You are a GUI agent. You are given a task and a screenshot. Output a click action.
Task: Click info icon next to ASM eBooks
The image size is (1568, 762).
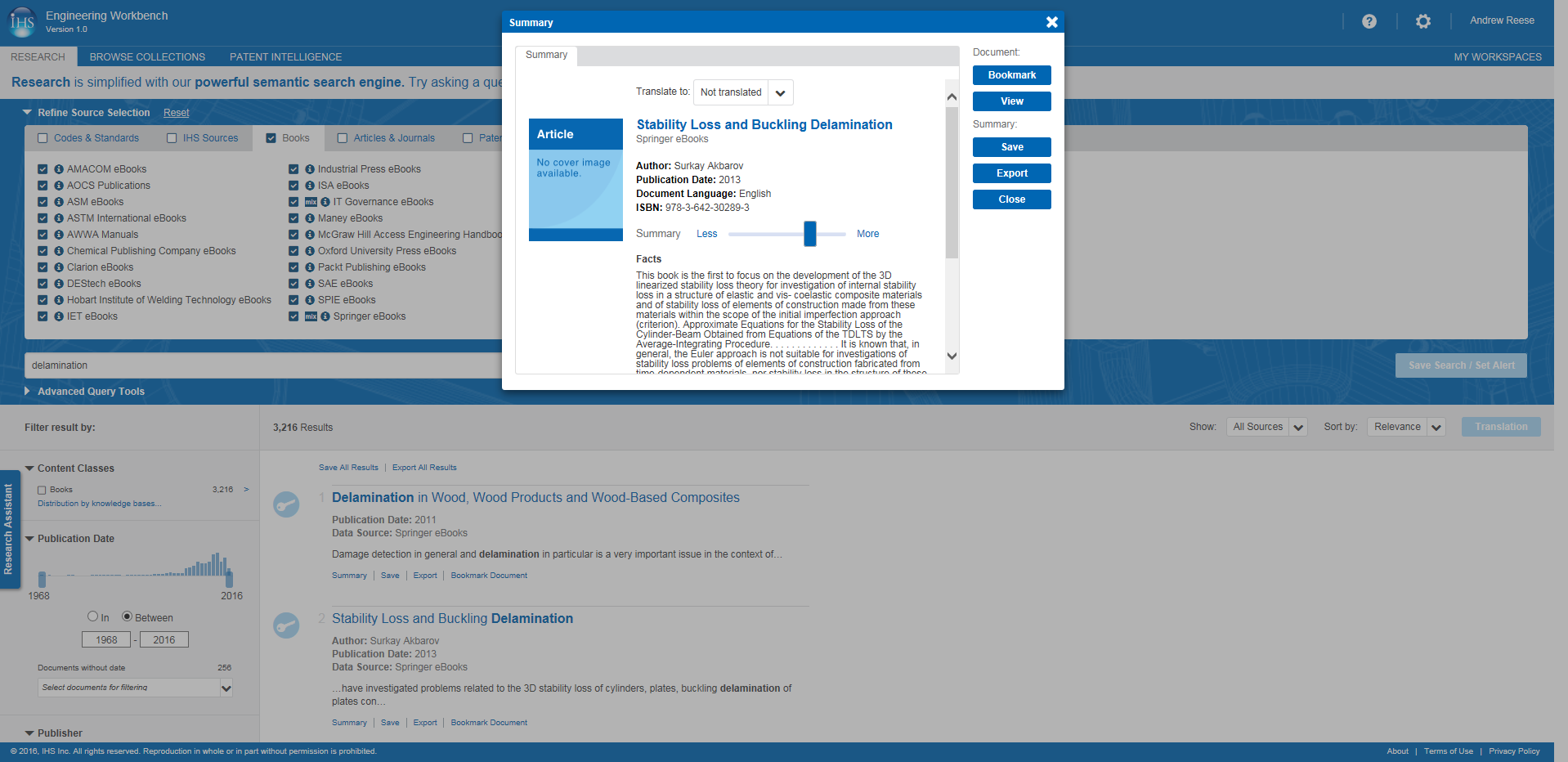pyautogui.click(x=59, y=202)
